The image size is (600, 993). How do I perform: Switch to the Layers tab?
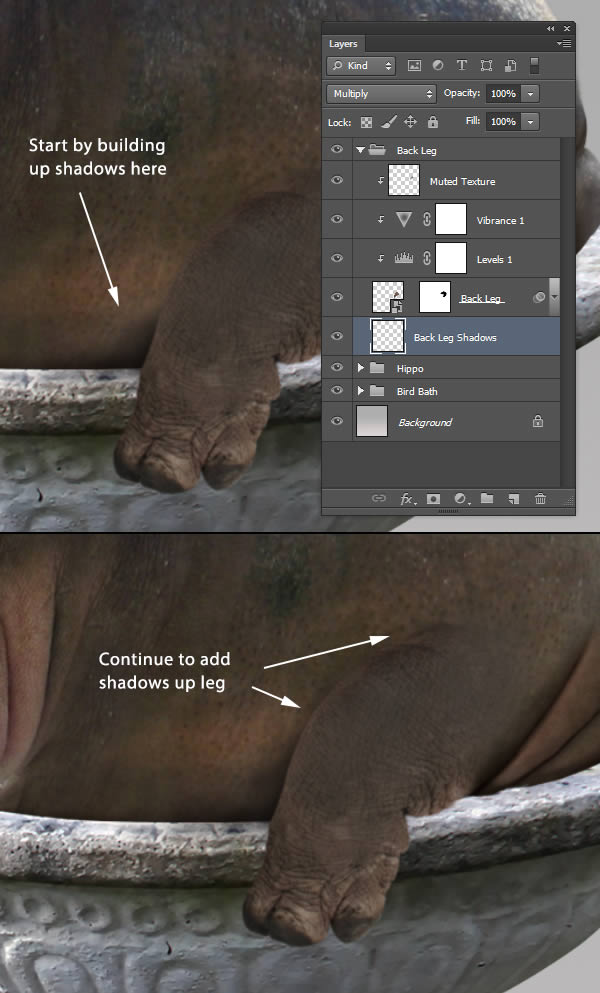coord(343,44)
